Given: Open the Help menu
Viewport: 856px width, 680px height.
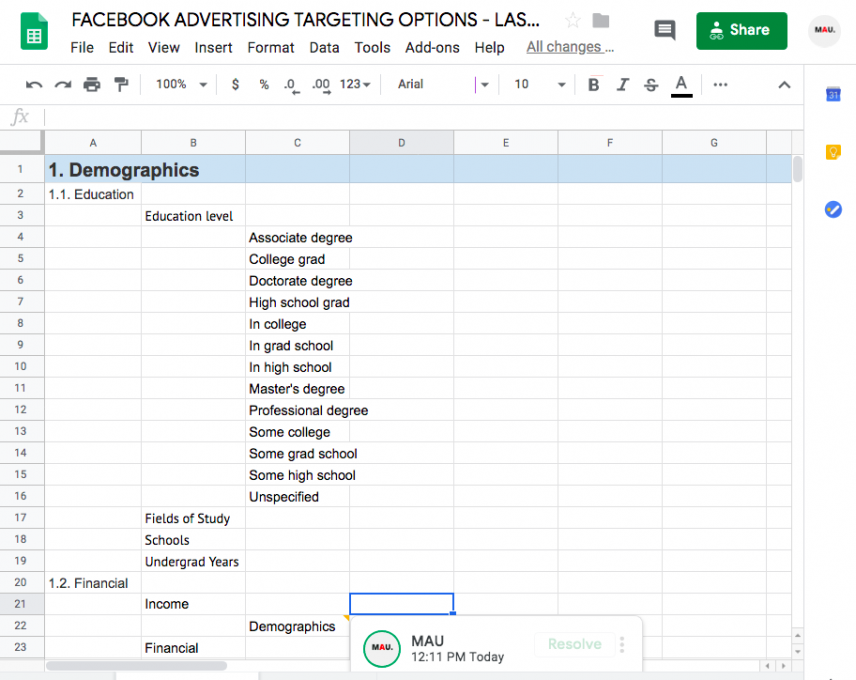Looking at the screenshot, I should click(x=489, y=48).
